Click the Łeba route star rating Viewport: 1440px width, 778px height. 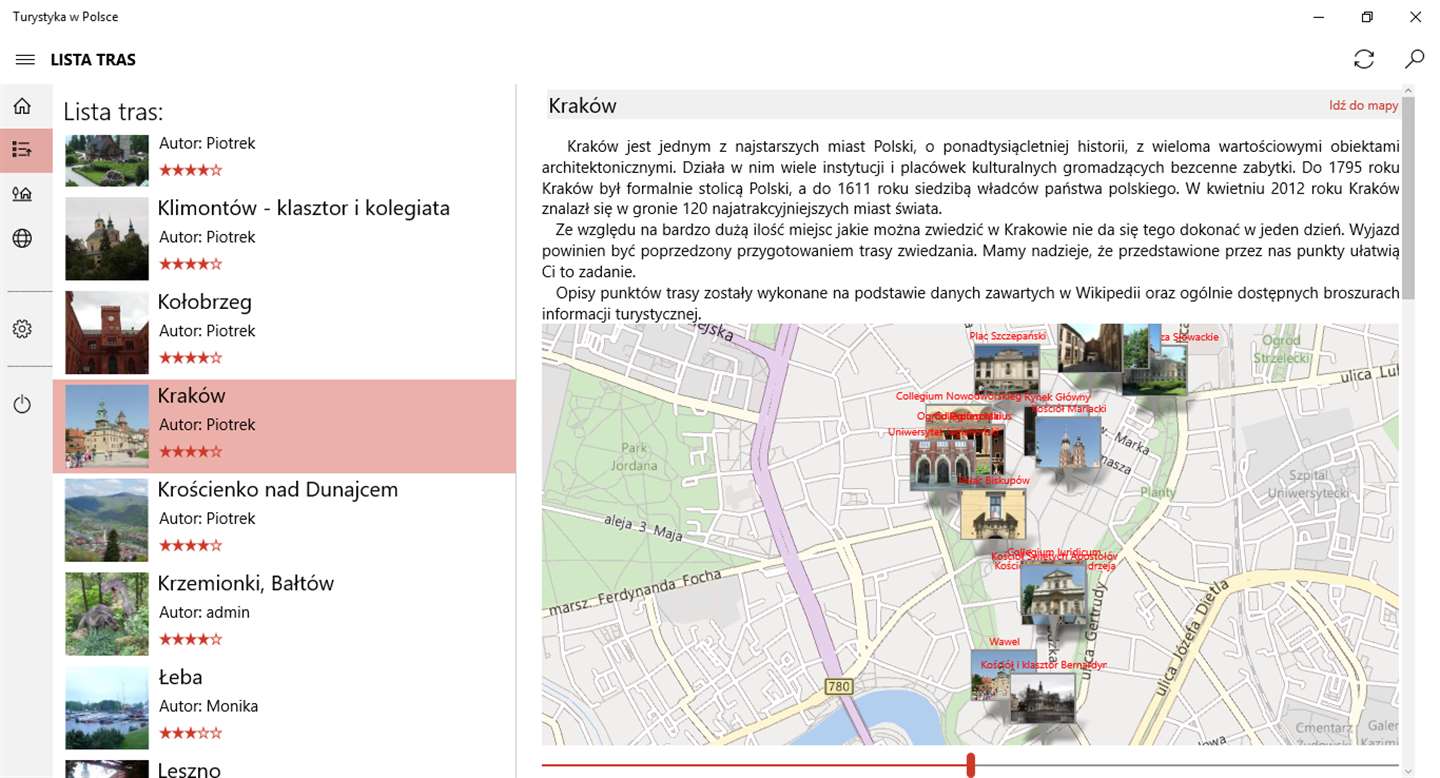[x=190, y=733]
